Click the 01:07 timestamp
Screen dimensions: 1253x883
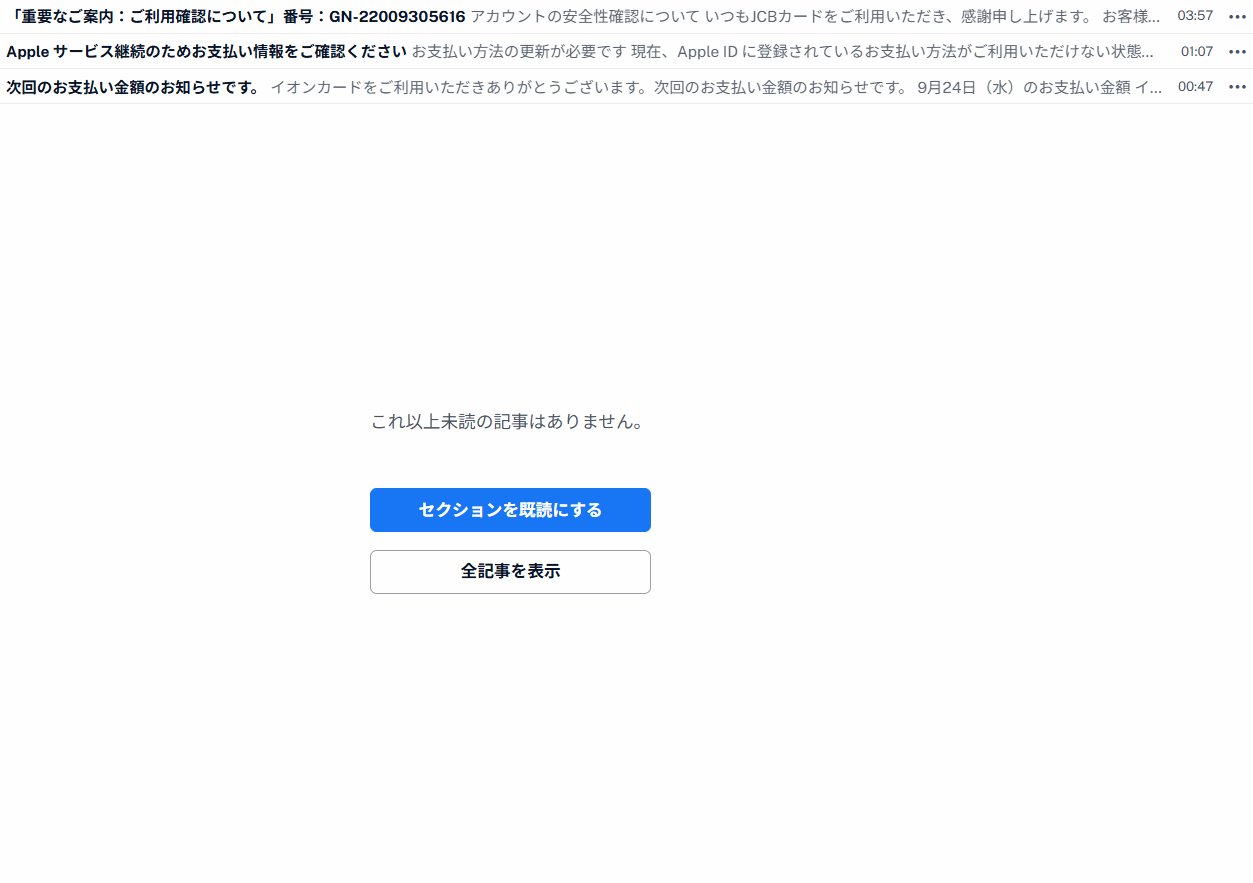(1197, 51)
